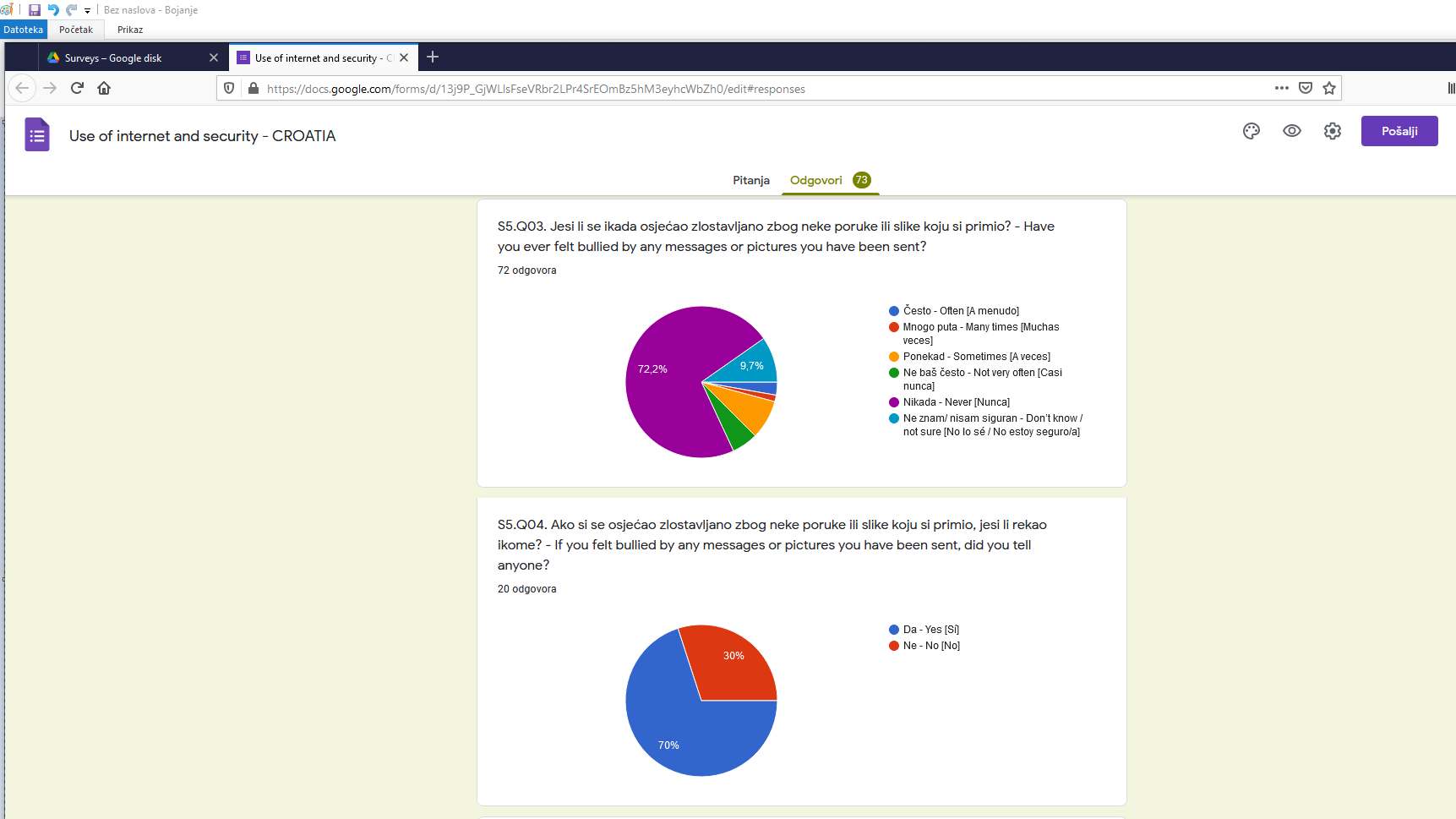Go to browser home page
This screenshot has width=1456, height=819.
(104, 88)
